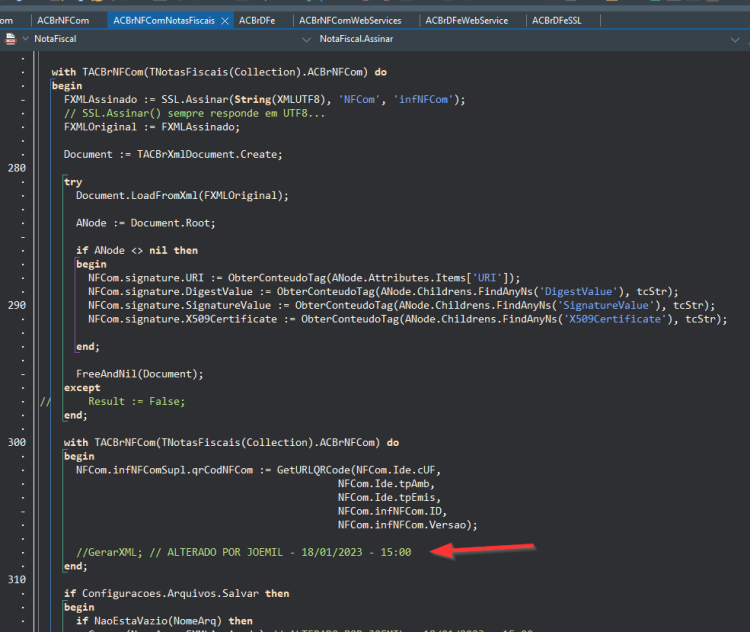Open the ACBrNFComWebServices tab
750x632 pixels.
[x=350, y=21]
